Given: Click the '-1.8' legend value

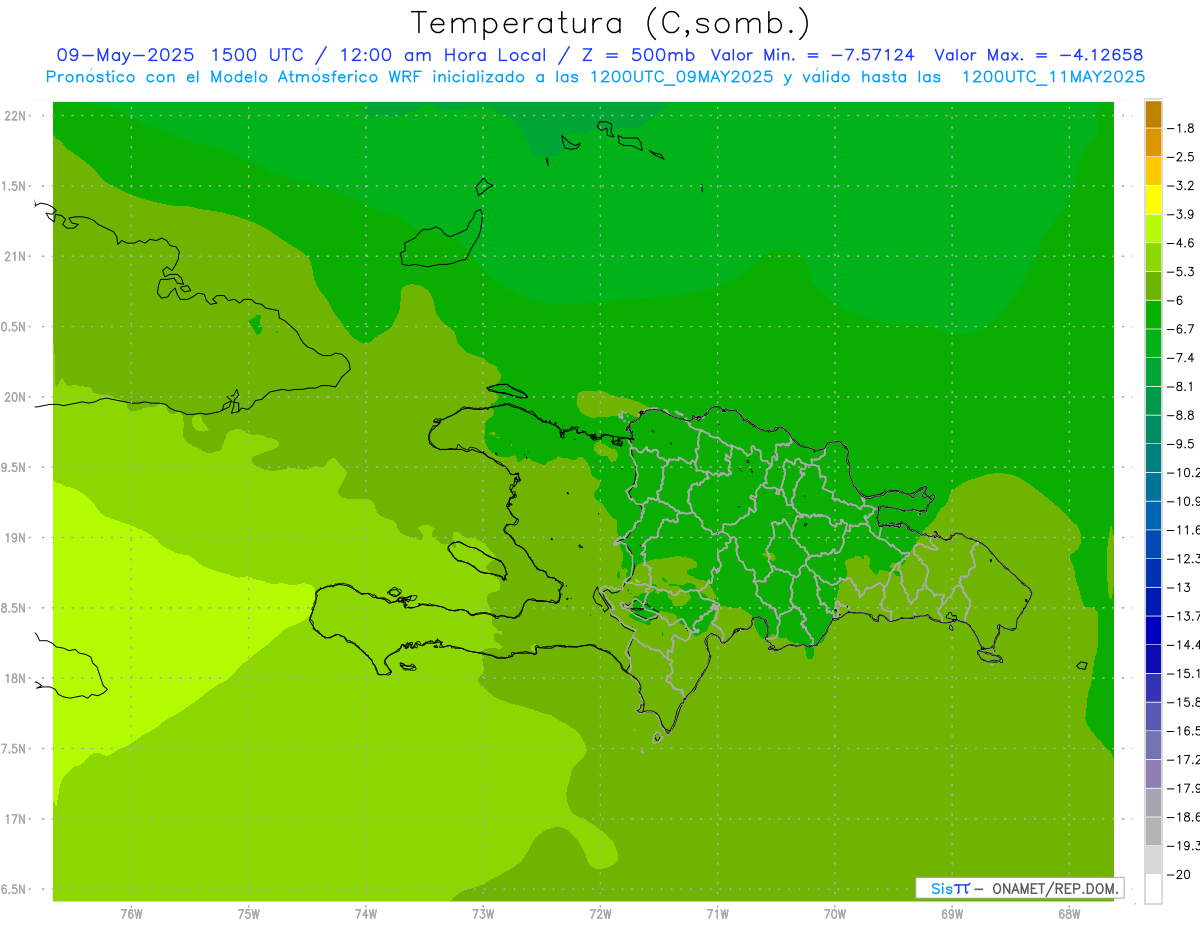Looking at the screenshot, I should tap(1182, 128).
